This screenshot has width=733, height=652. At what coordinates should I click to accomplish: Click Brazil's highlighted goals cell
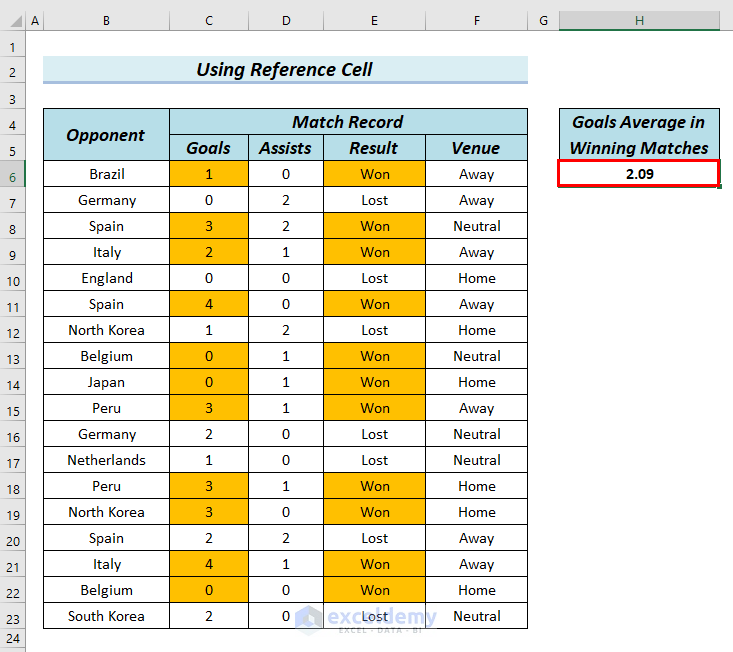209,174
